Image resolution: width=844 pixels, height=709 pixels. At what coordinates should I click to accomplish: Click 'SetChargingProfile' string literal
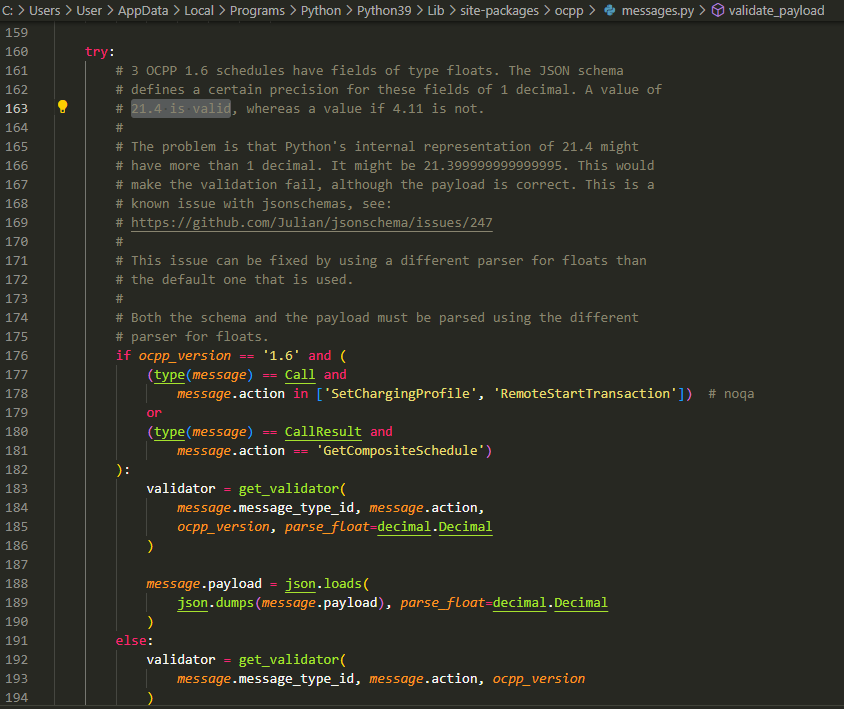pos(400,393)
